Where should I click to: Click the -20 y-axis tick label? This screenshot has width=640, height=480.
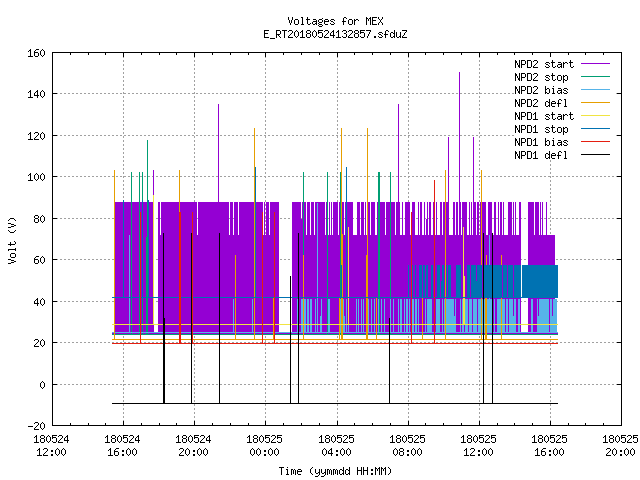click(36, 426)
